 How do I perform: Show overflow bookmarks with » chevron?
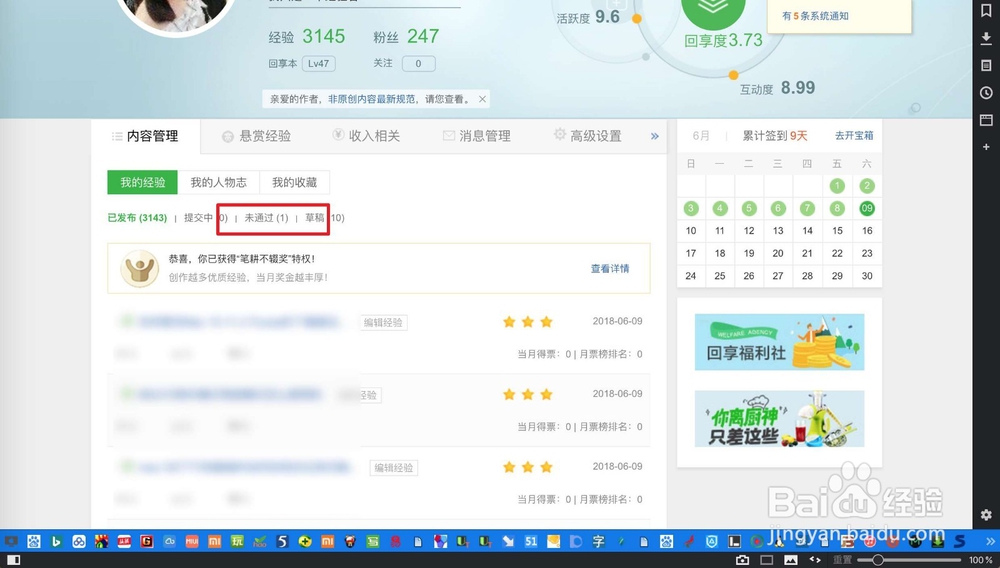(x=990, y=541)
